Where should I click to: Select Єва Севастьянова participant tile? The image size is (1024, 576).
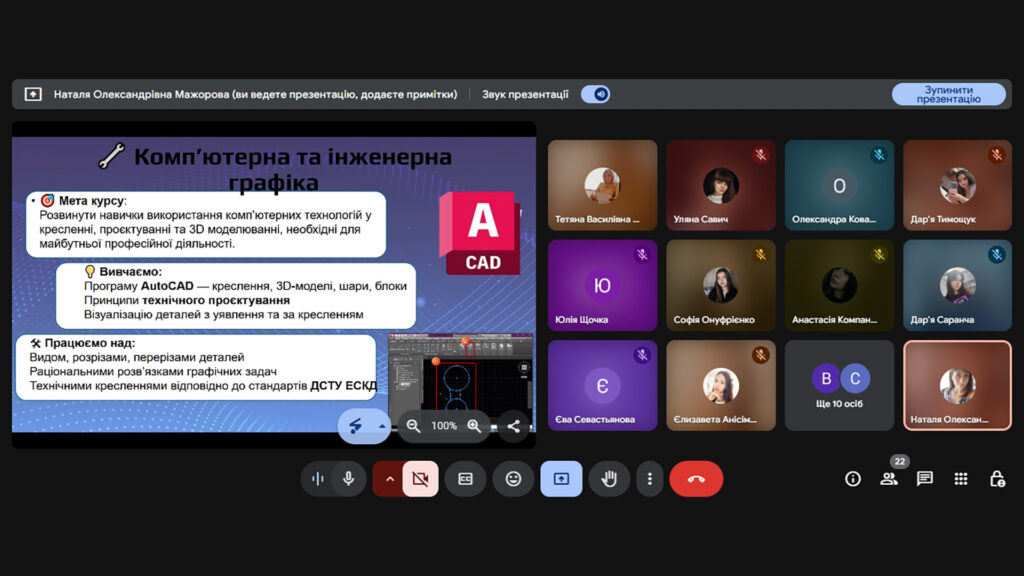coord(602,385)
